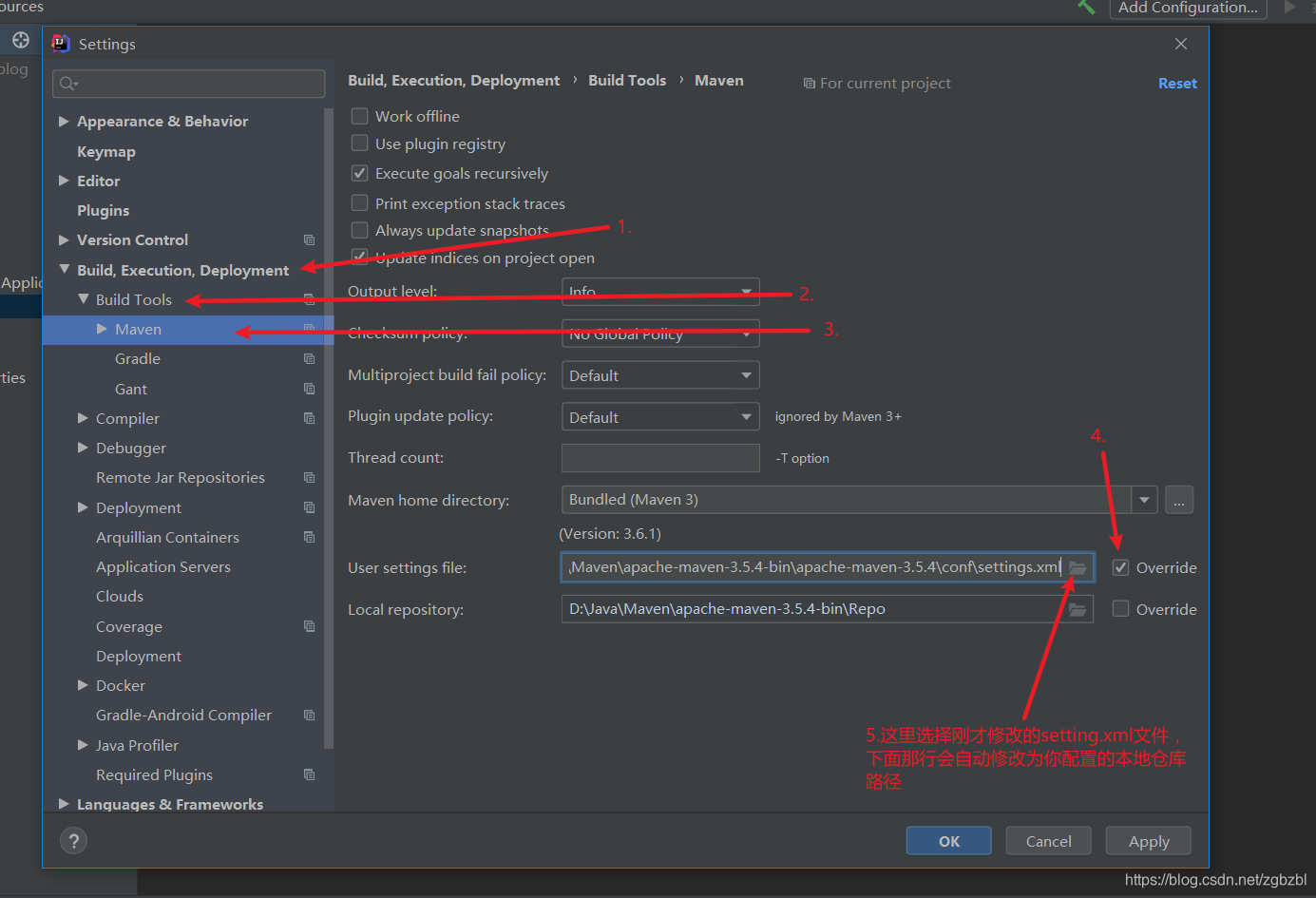The width and height of the screenshot is (1316, 898).
Task: Click the settings tree vertical scrollbar
Action: click(x=329, y=428)
